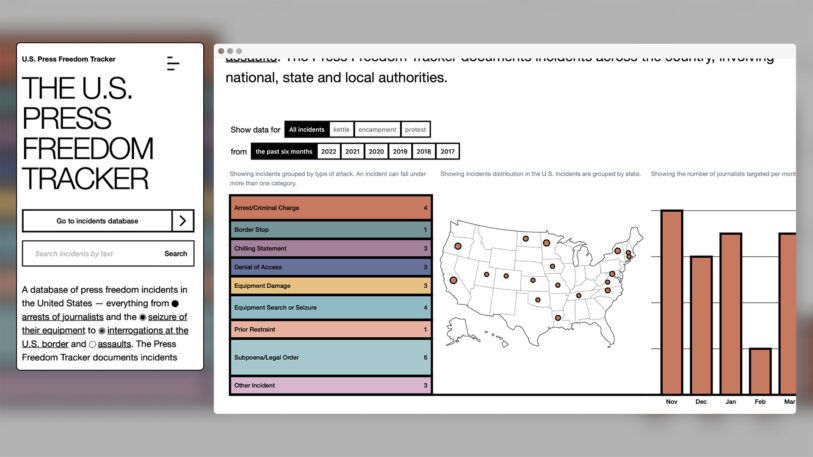Click the California incident dot on map
813x457 pixels.
pyautogui.click(x=453, y=282)
